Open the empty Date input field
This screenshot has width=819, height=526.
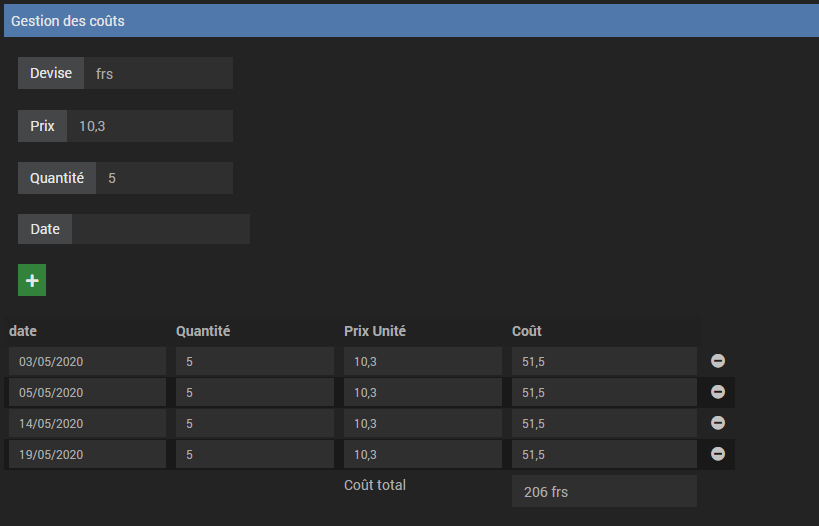[x=161, y=229]
